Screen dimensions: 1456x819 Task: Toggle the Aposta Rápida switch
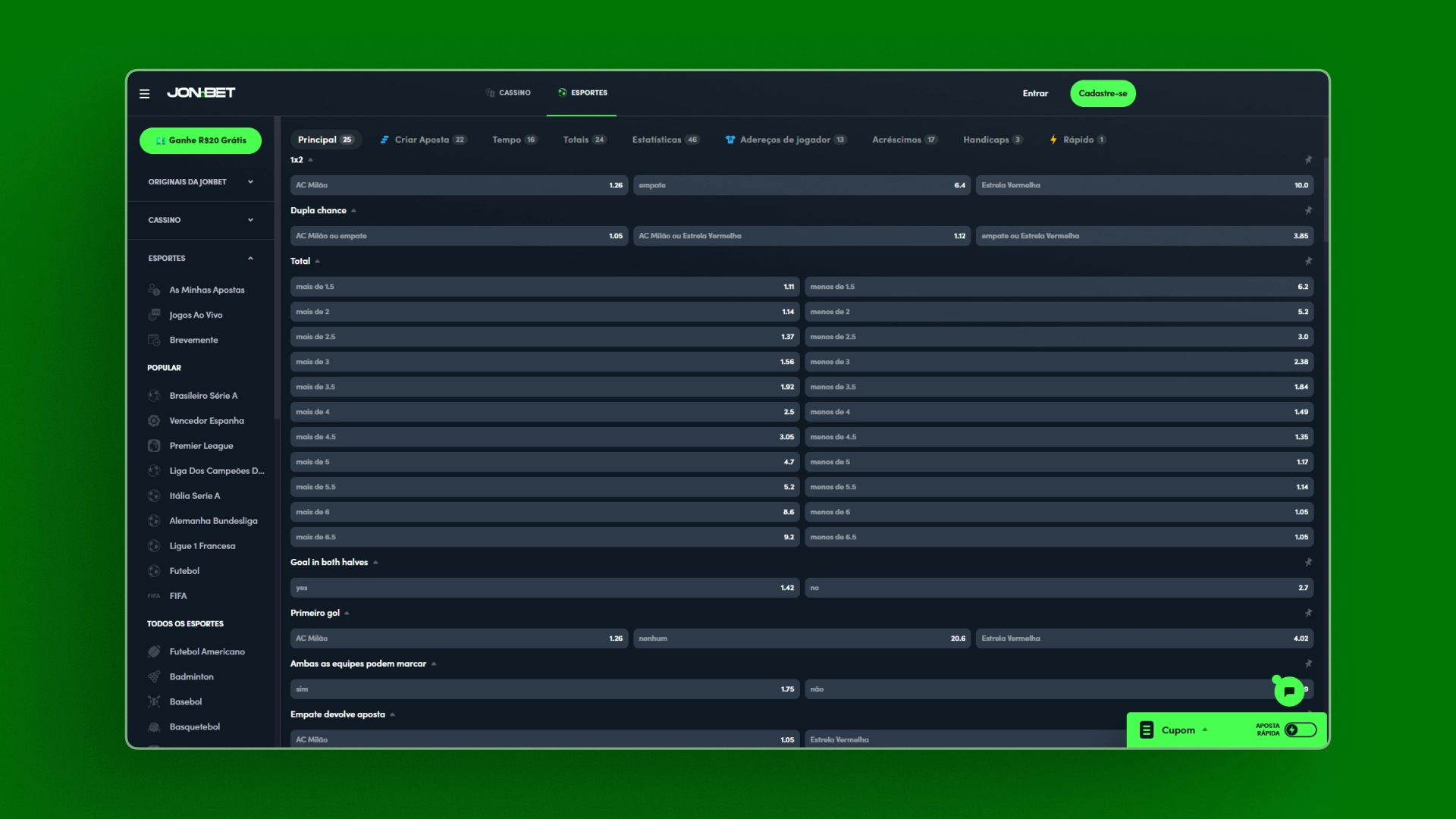coord(1301,730)
